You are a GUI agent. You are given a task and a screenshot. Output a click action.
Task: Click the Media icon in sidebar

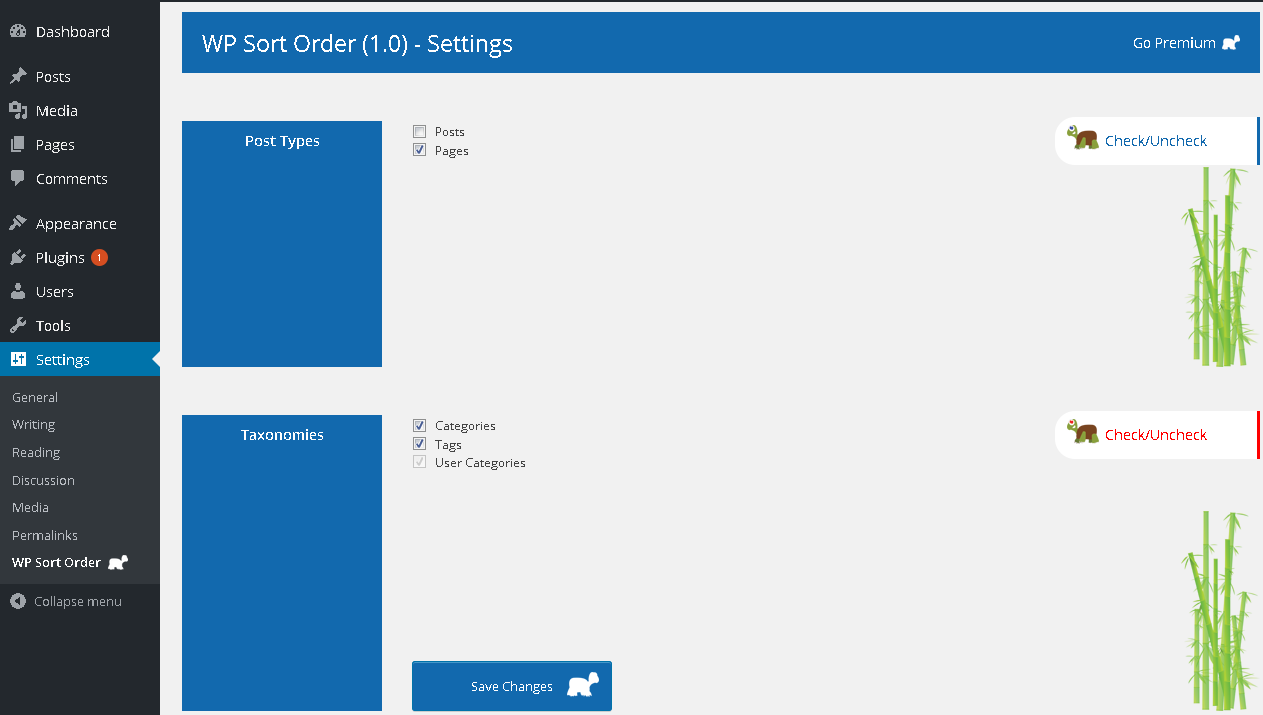18,110
